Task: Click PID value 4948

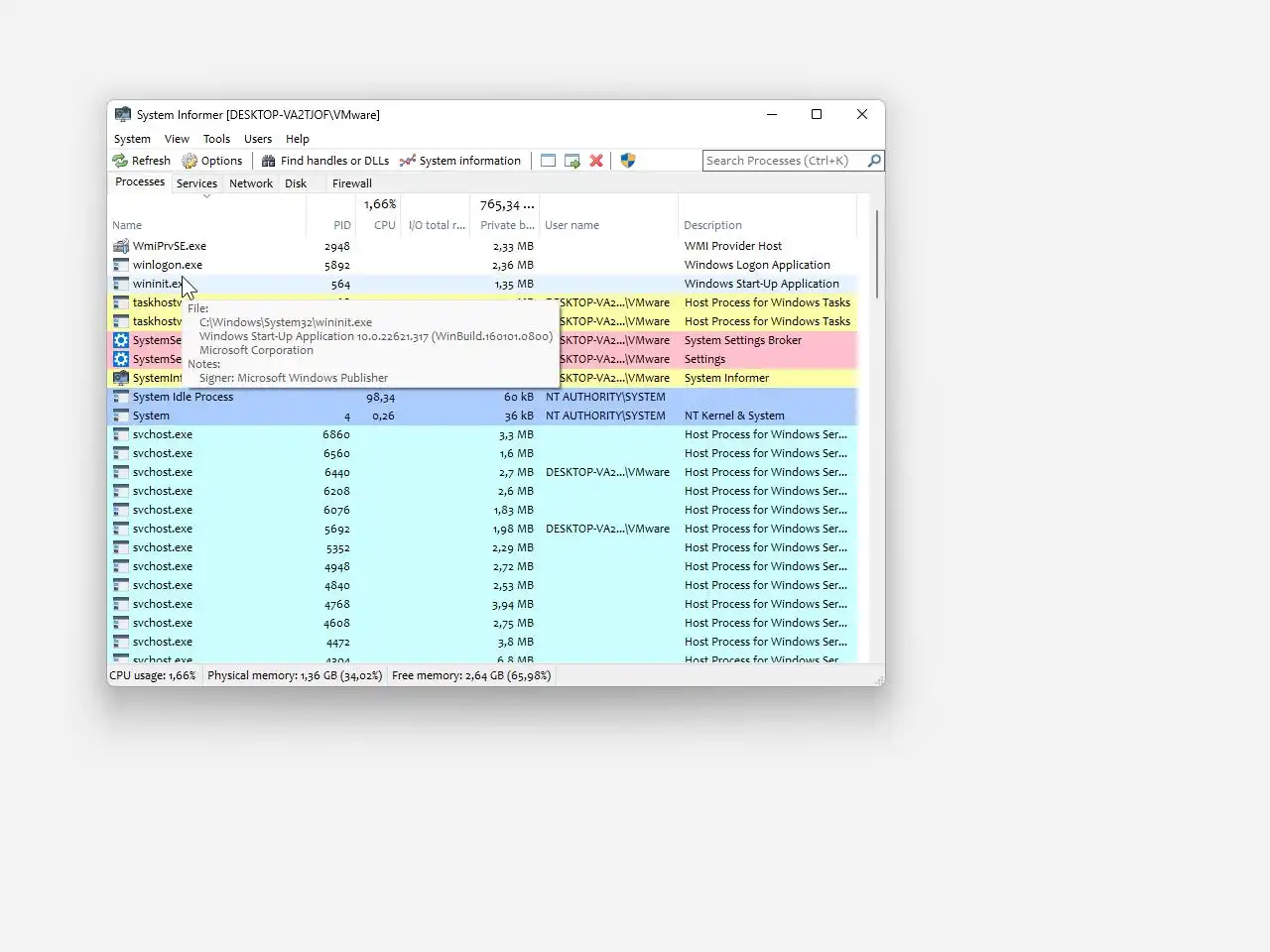Action: (x=336, y=566)
